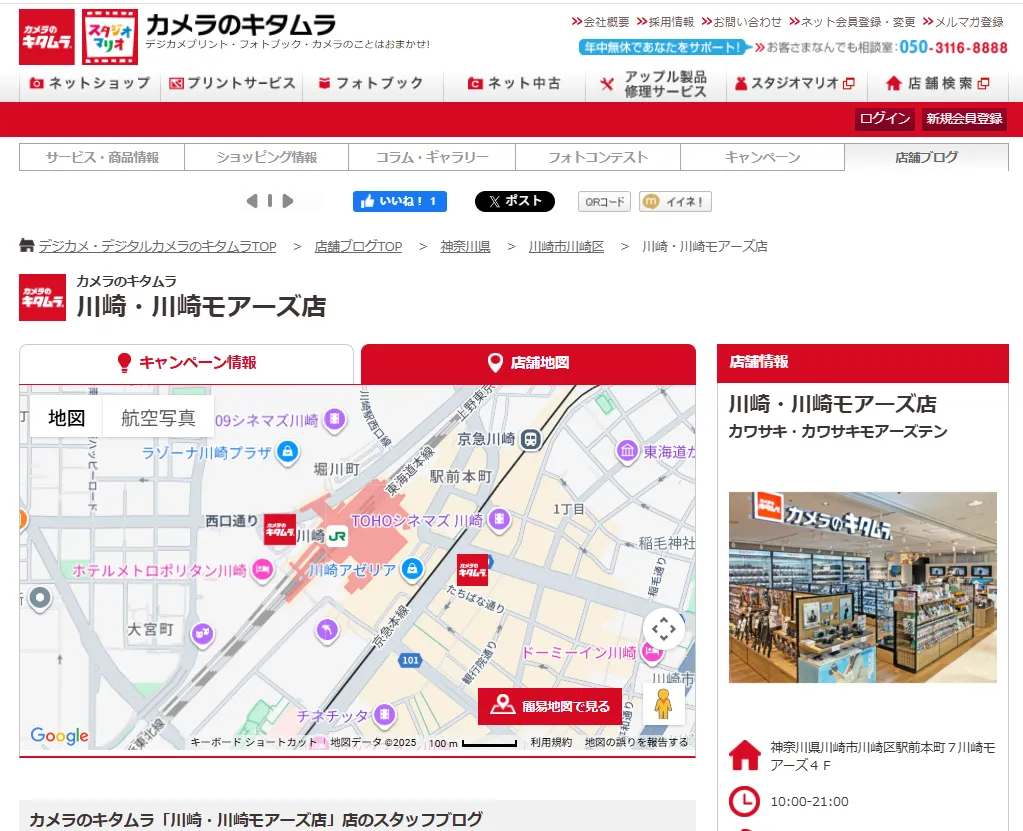Screen dimensions: 1023x831
Task: Open the キャンペーン tab in sub navigation
Action: tap(763, 157)
